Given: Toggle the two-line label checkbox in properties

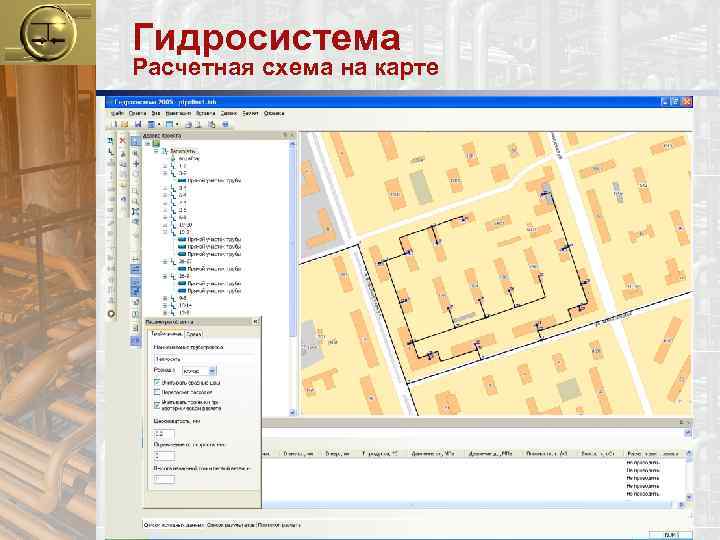Looking at the screenshot, I should click(x=157, y=405).
